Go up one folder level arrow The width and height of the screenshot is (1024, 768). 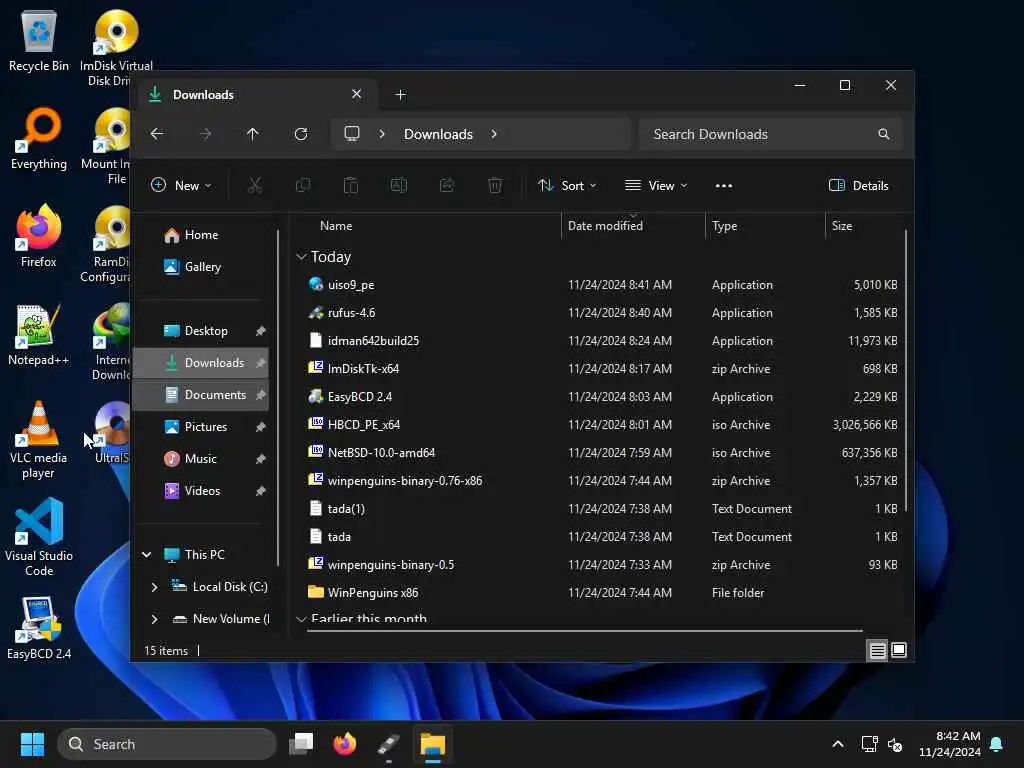coord(253,134)
